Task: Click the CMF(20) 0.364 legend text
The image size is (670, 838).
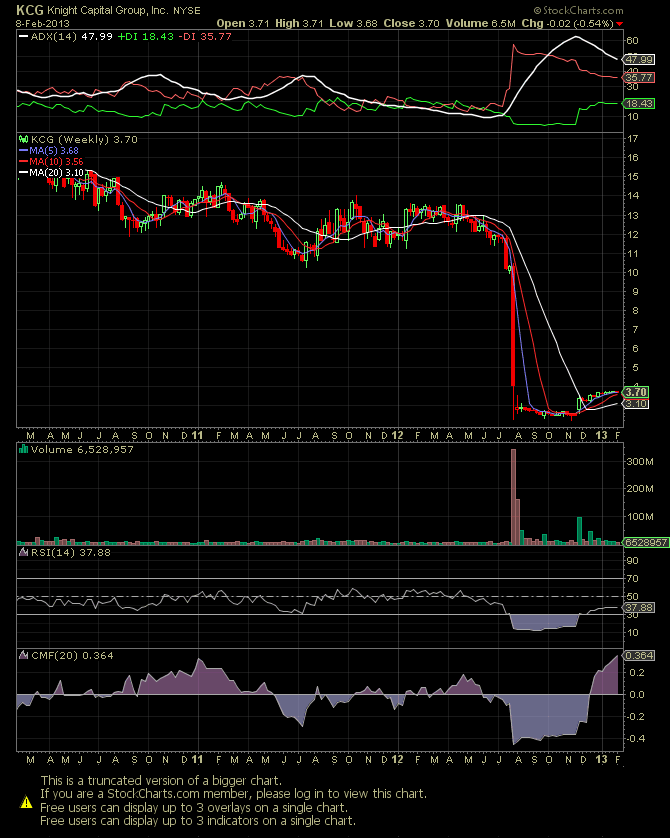Action: click(x=72, y=655)
